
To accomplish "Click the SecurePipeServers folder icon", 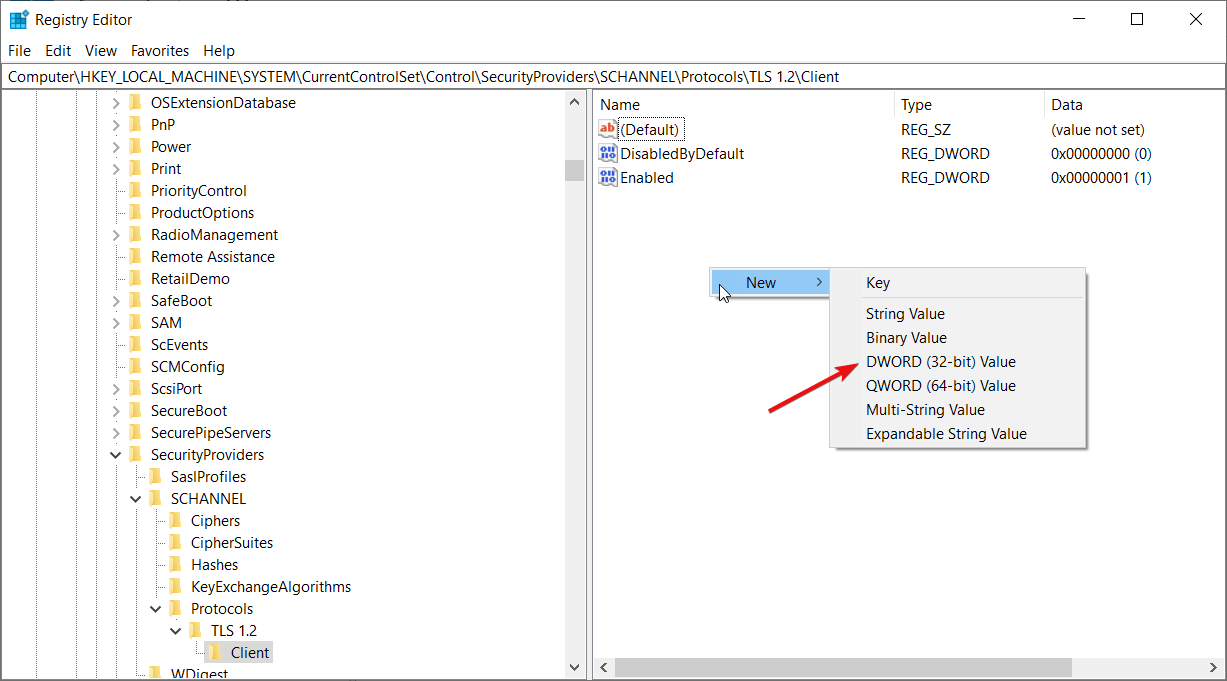I will point(136,432).
